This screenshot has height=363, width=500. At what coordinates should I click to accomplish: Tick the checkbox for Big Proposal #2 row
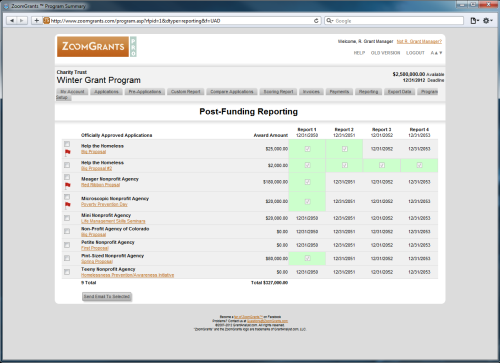(x=67, y=165)
